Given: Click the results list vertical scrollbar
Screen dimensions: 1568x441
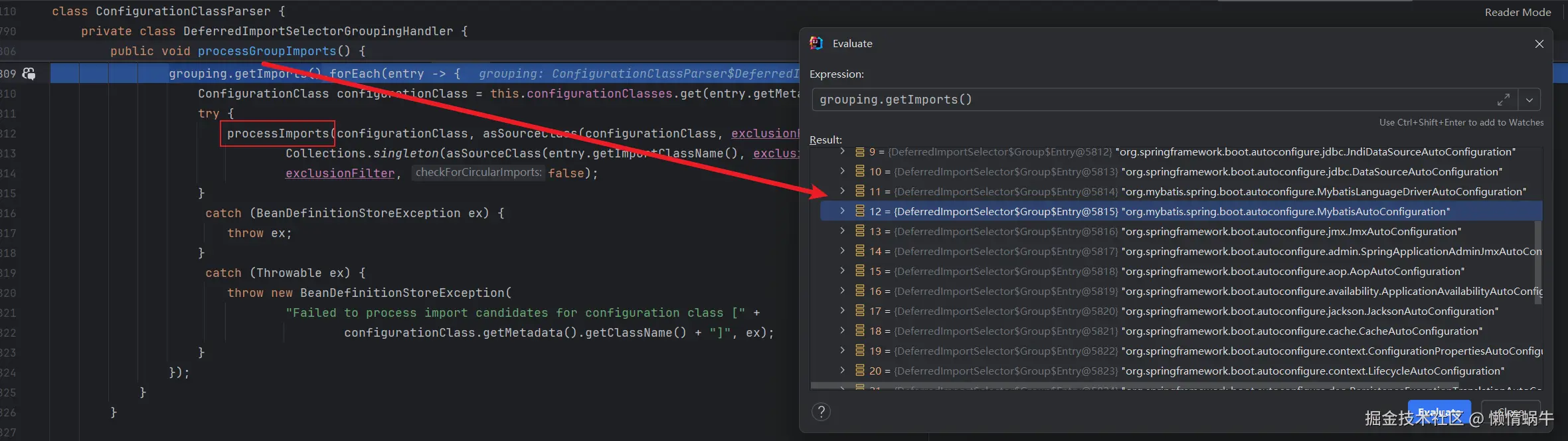Looking at the screenshot, I should (1538, 262).
